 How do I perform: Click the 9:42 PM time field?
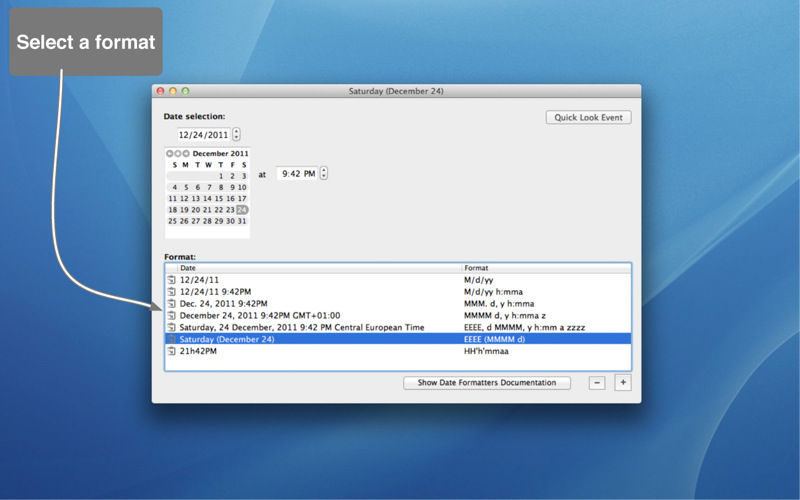tap(297, 173)
